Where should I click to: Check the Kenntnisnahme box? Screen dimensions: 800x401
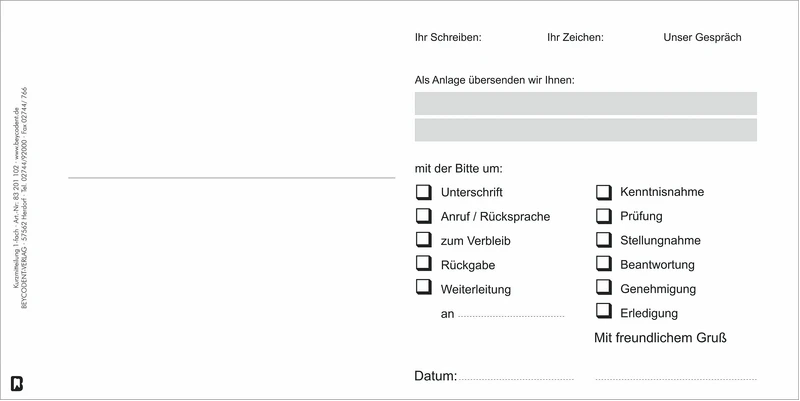tap(603, 191)
